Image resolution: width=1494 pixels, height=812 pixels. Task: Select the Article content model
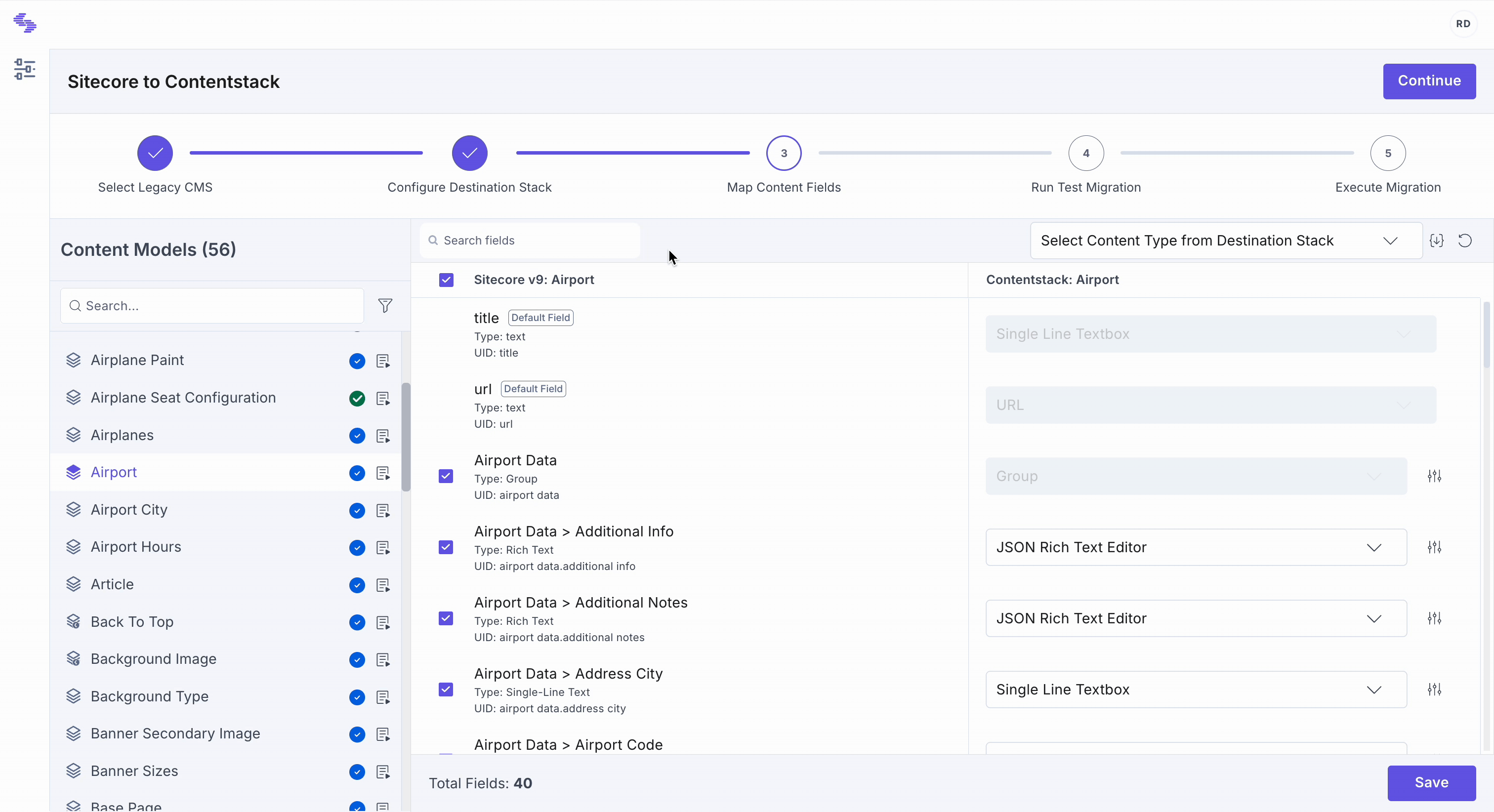coord(226,585)
